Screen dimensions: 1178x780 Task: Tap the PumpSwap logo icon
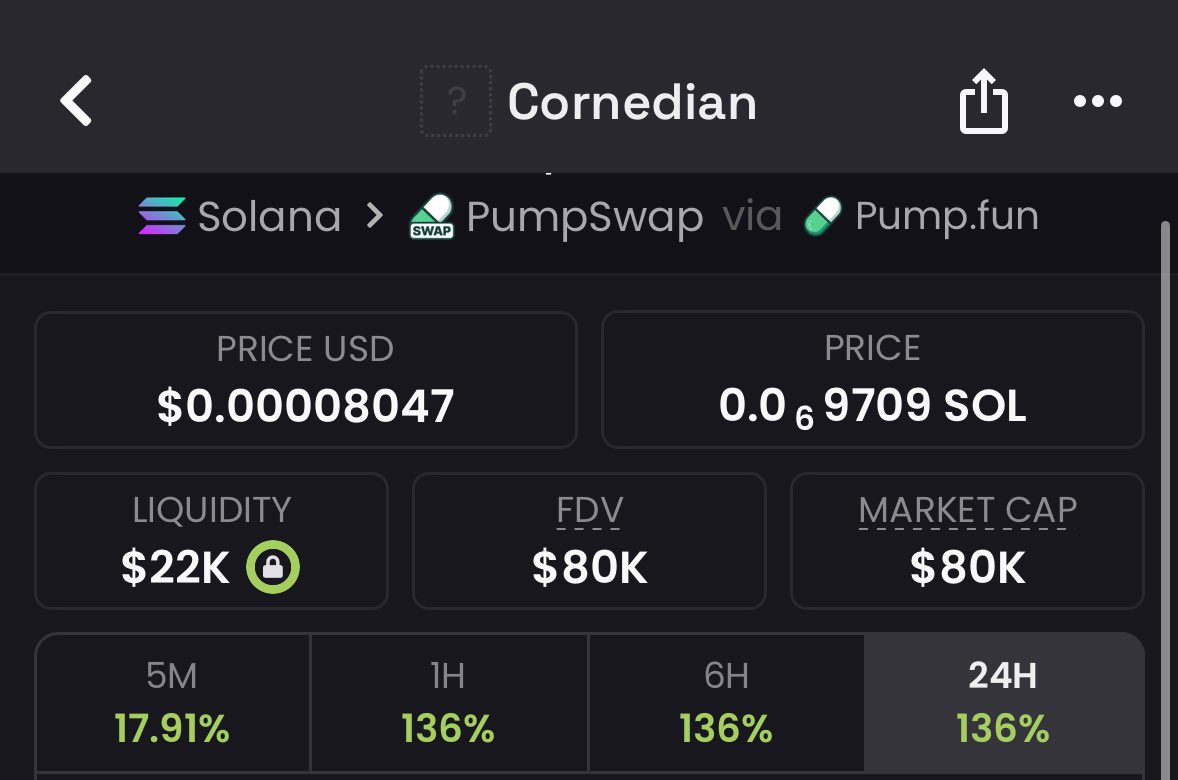pos(432,217)
